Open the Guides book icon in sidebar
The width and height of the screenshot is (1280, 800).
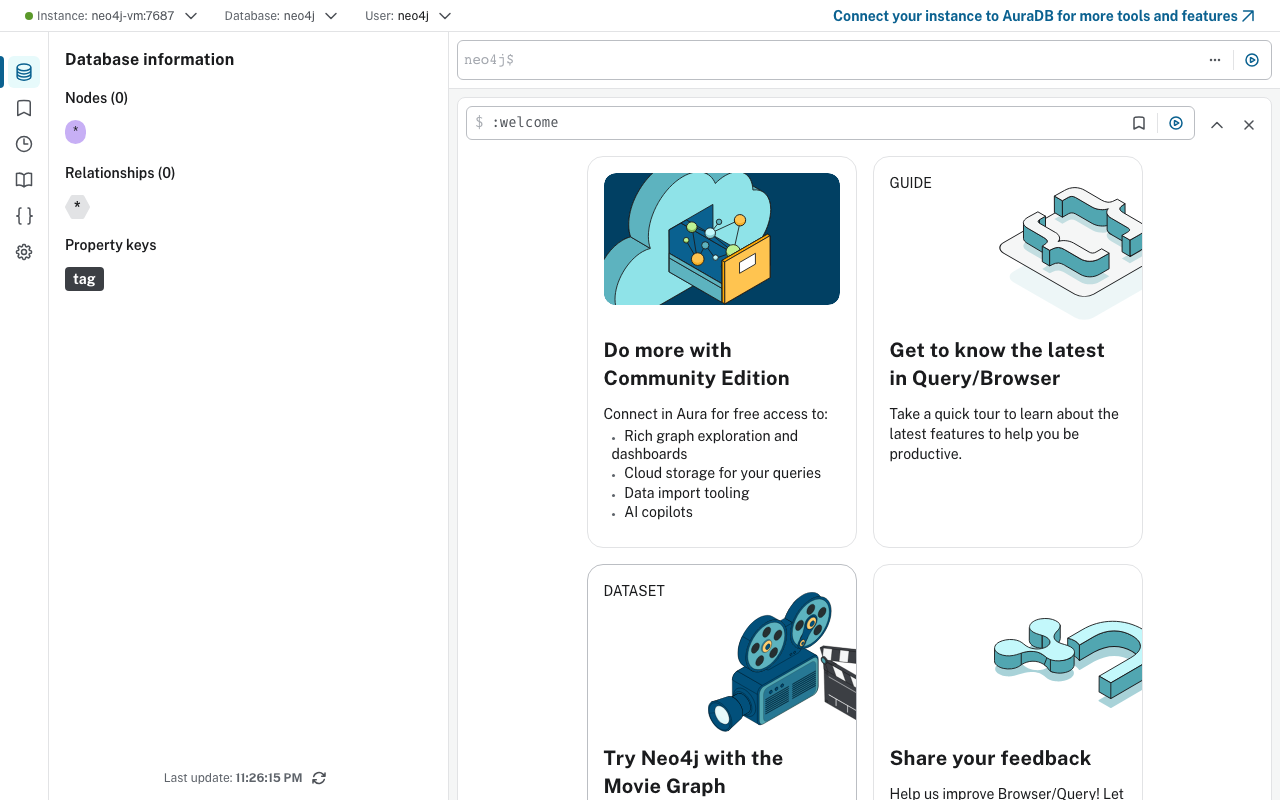(24, 180)
